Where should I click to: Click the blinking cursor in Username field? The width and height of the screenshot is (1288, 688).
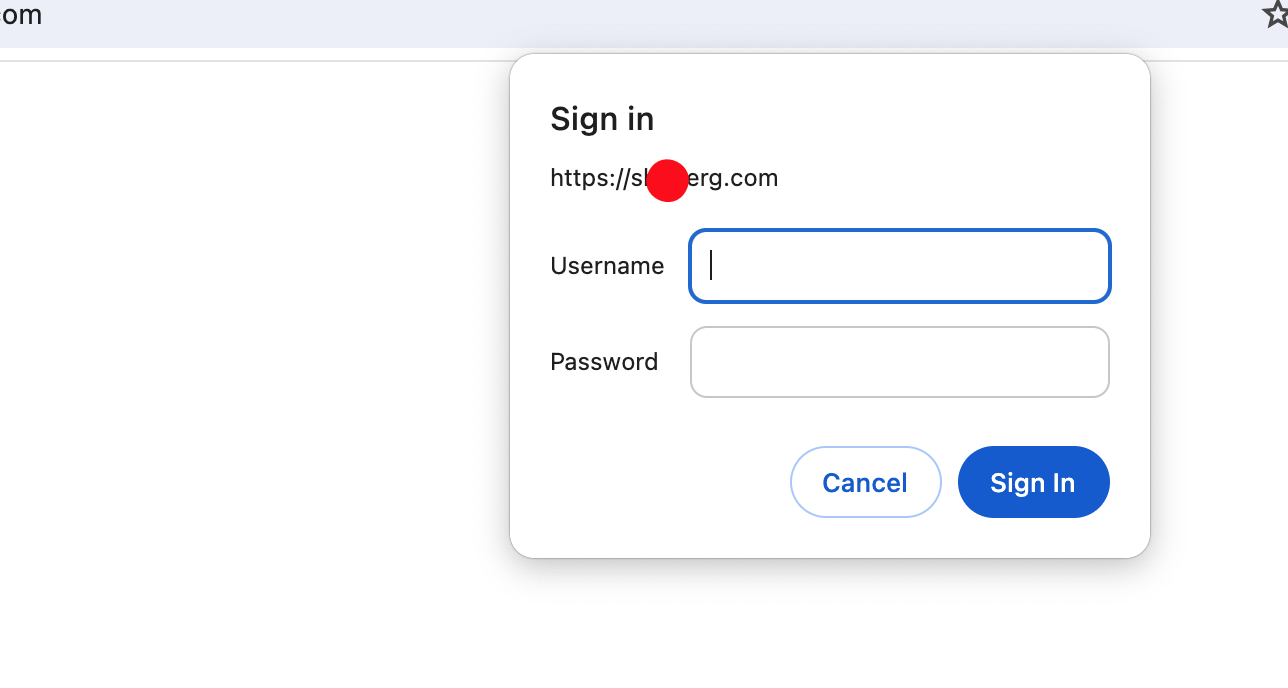point(711,265)
